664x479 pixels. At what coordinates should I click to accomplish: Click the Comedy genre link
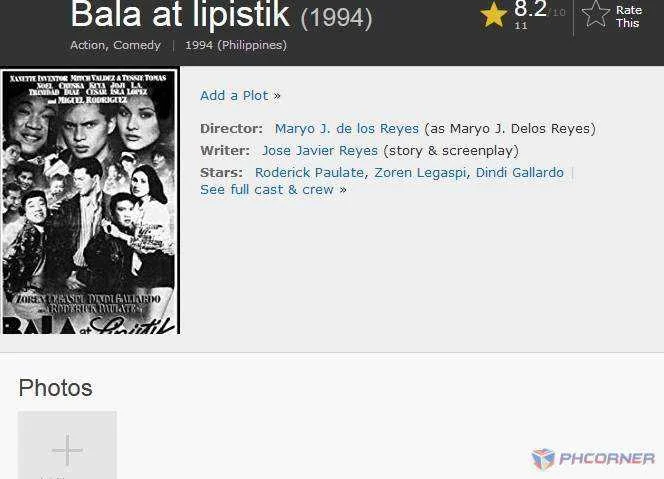[137, 45]
